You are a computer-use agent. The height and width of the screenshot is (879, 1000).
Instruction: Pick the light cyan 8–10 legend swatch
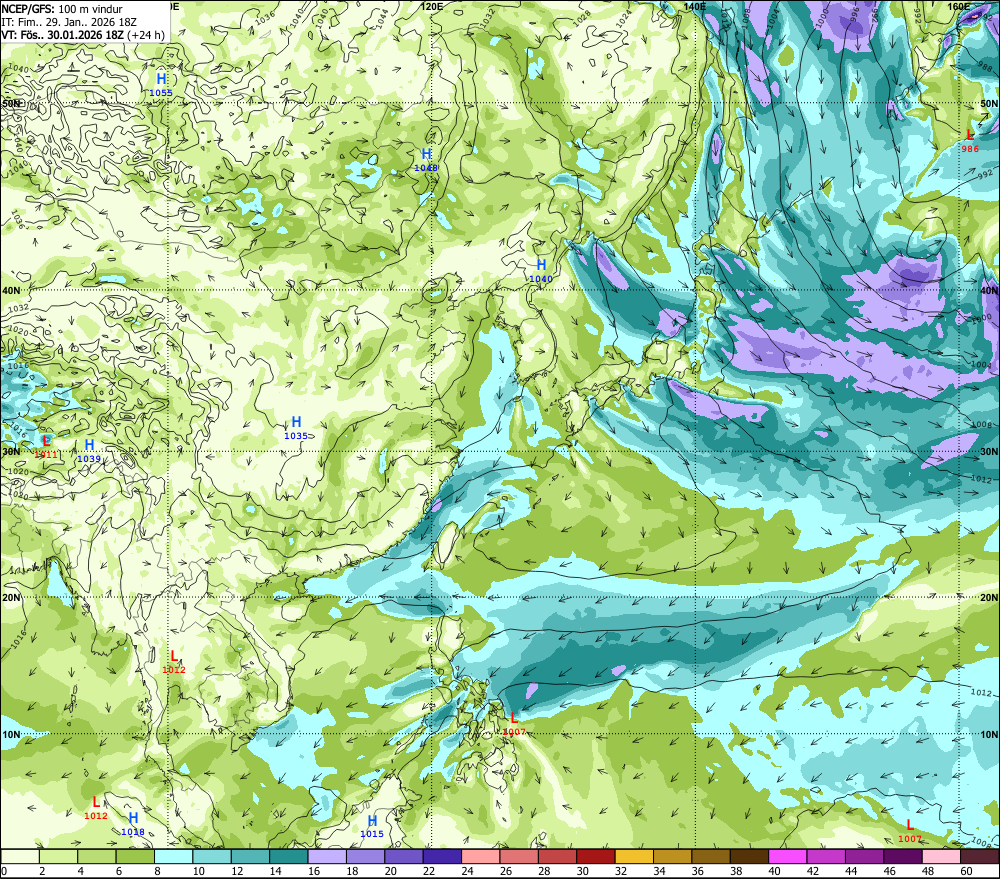(173, 856)
